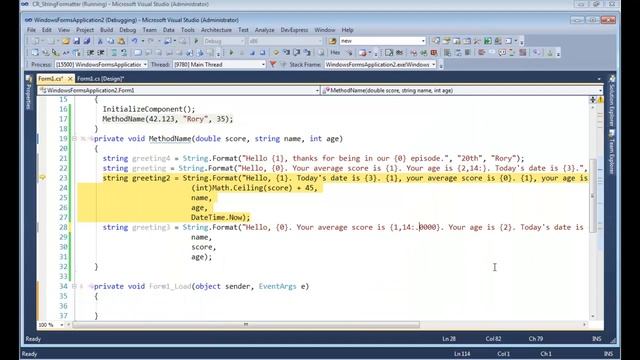Viewport: 640px width, 360px height.
Task: Open the Solution Explorer side tab
Action: [x=612, y=101]
